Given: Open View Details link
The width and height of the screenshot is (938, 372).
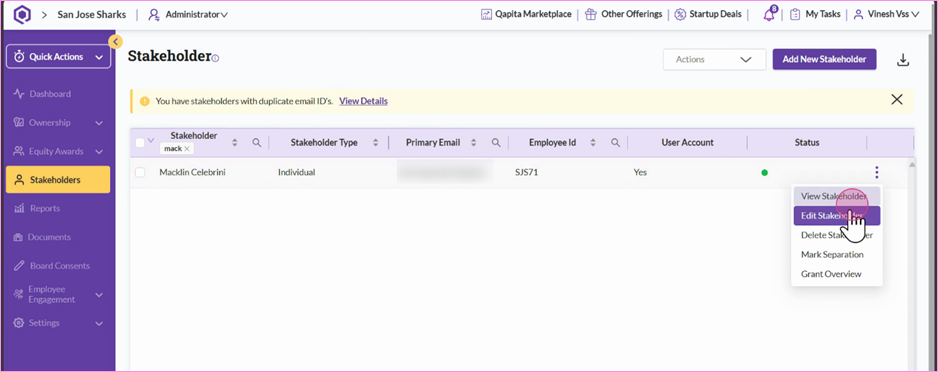Looking at the screenshot, I should click(x=363, y=101).
